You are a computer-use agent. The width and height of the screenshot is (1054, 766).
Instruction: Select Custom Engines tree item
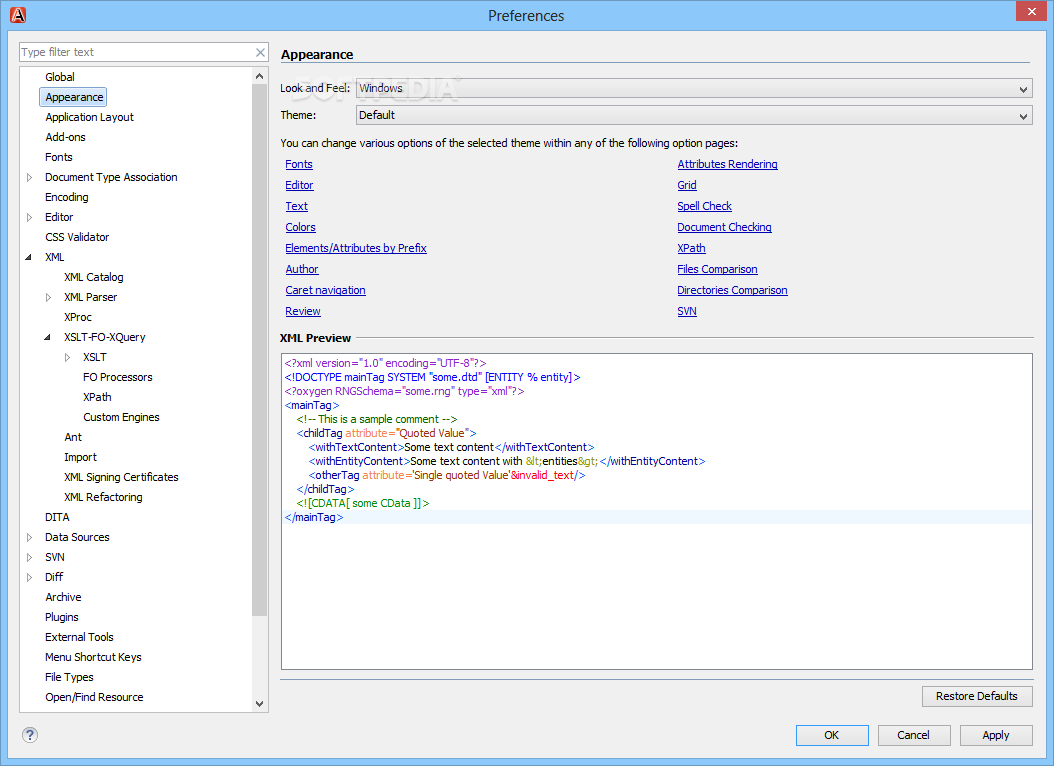tap(121, 417)
